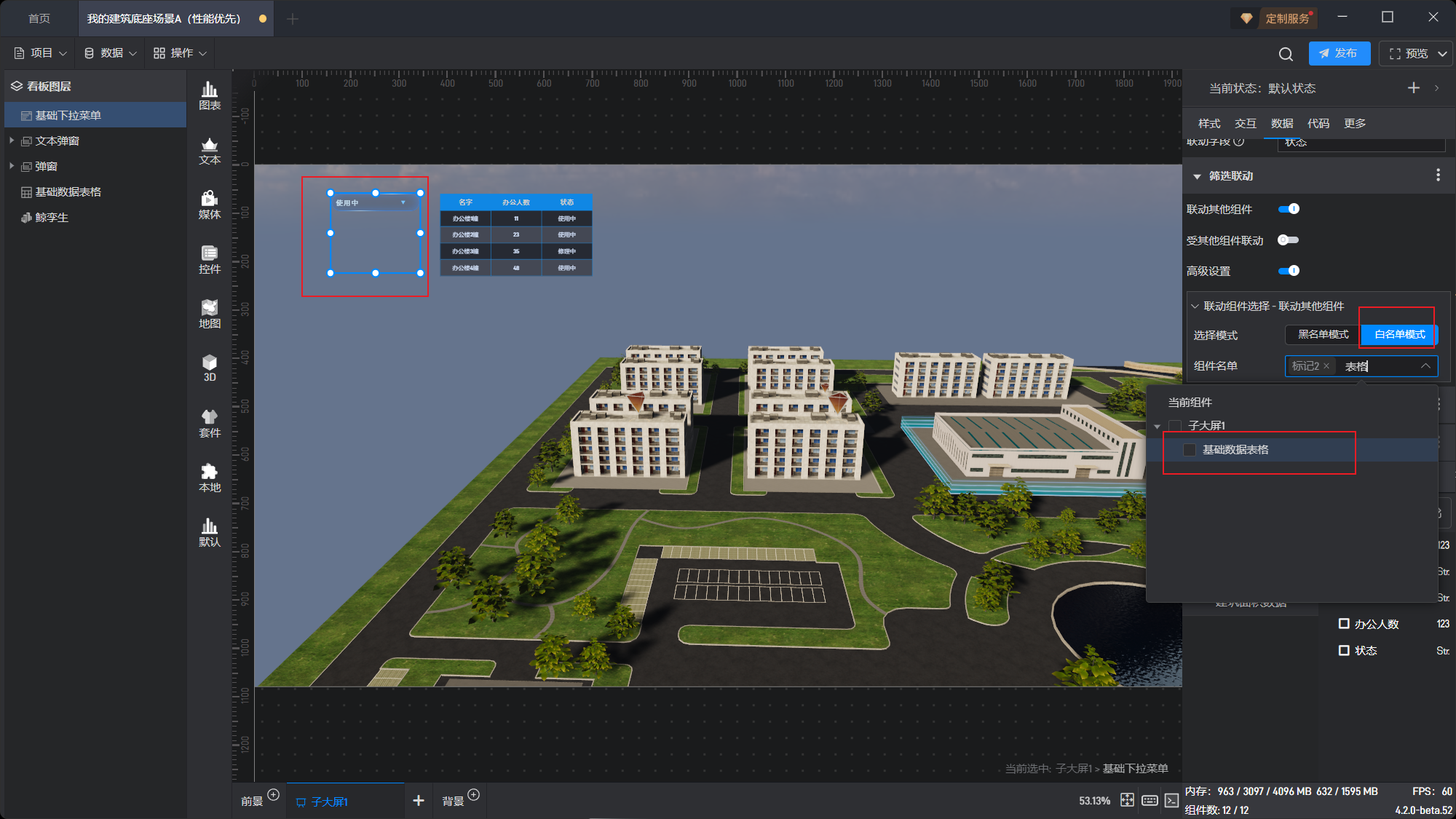Click the plus icon to add state
The height and width of the screenshot is (819, 1456).
(1413, 88)
